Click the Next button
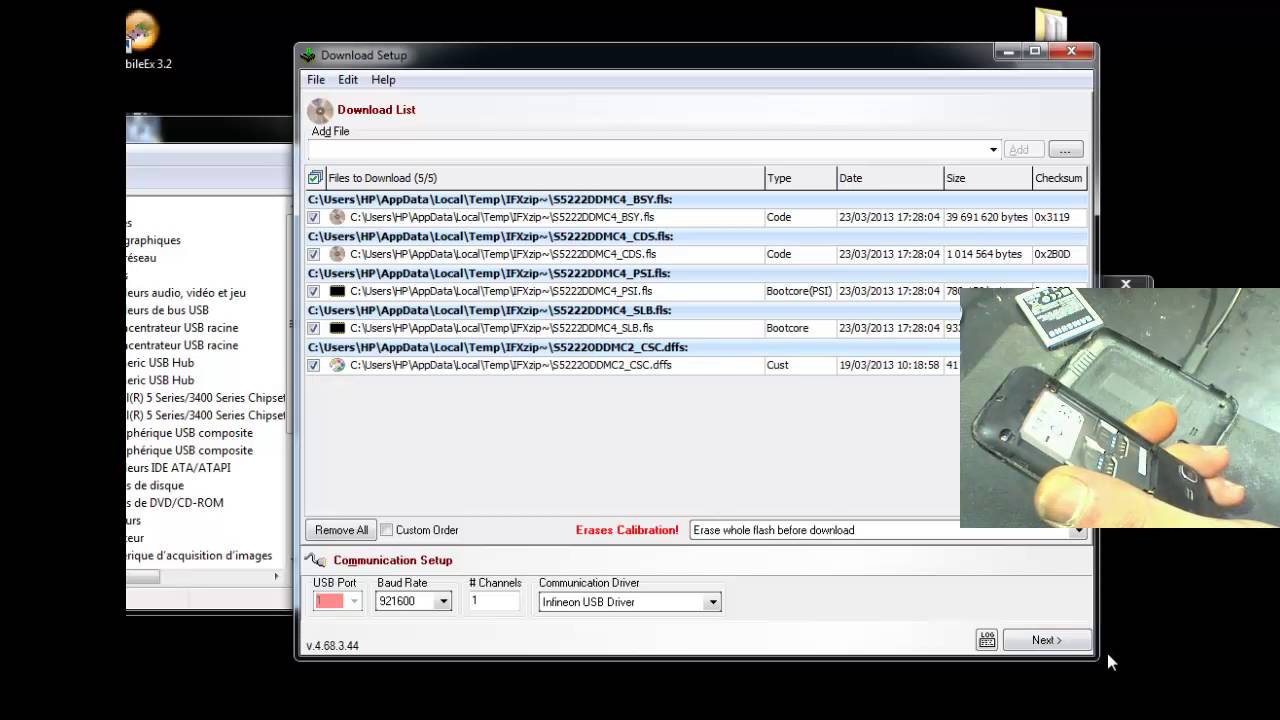 pyautogui.click(x=1047, y=640)
